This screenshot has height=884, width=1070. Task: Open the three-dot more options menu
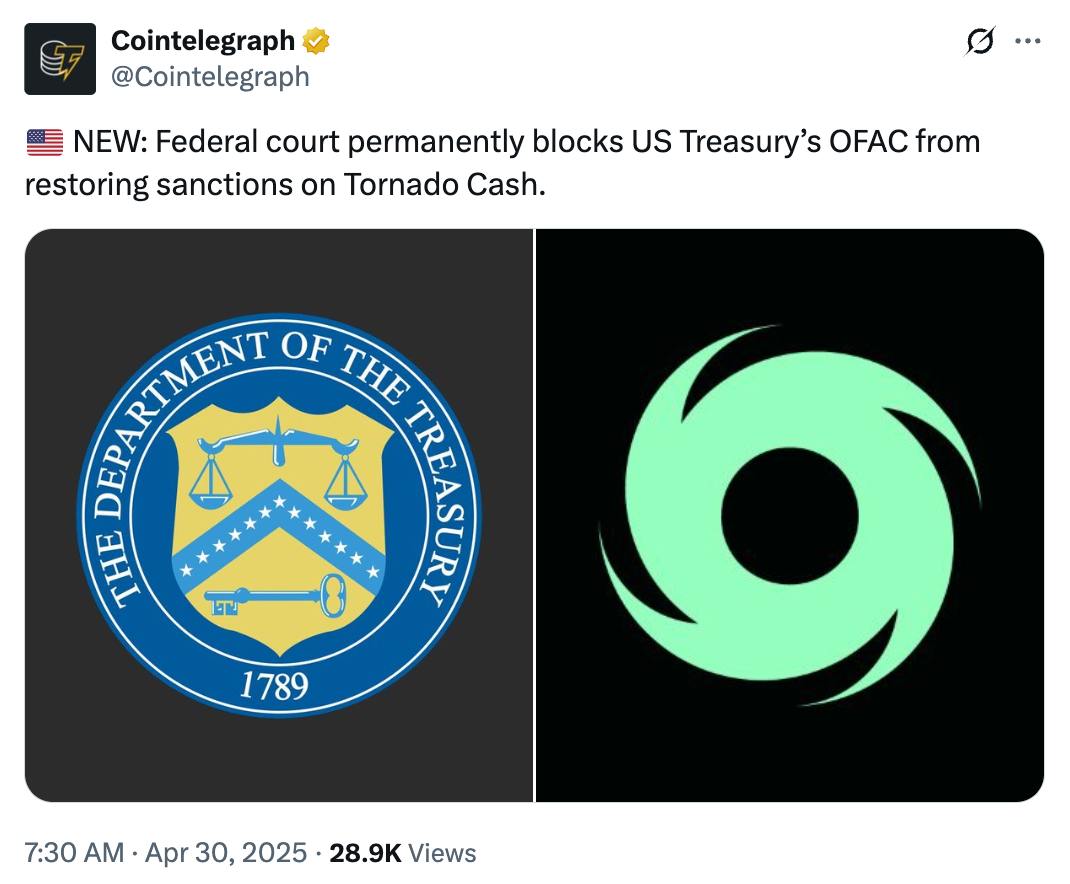pos(1028,41)
